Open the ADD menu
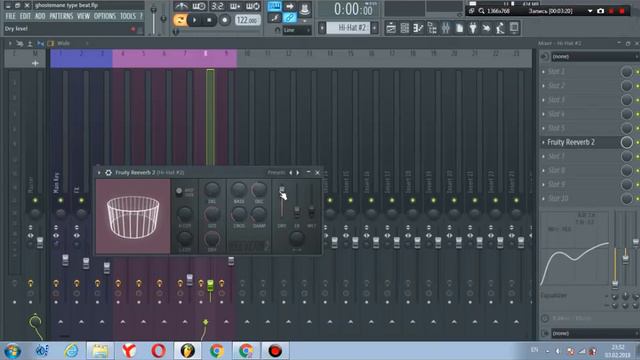The image size is (640, 360). (x=40, y=16)
